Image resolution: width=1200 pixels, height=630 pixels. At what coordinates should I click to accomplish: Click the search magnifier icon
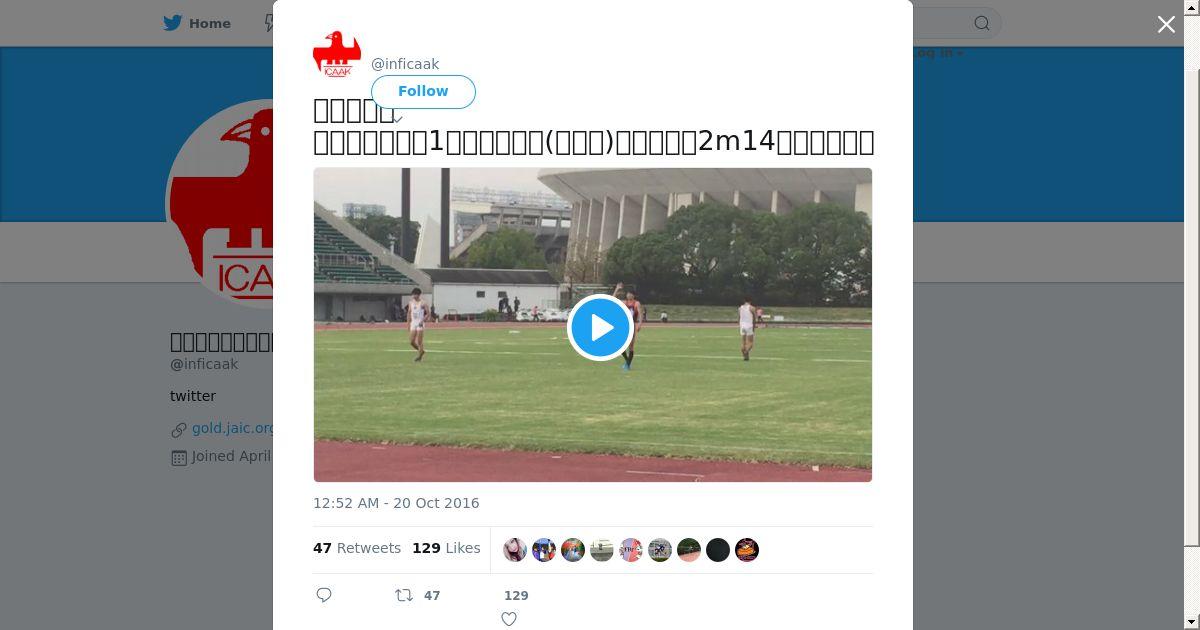[x=982, y=23]
